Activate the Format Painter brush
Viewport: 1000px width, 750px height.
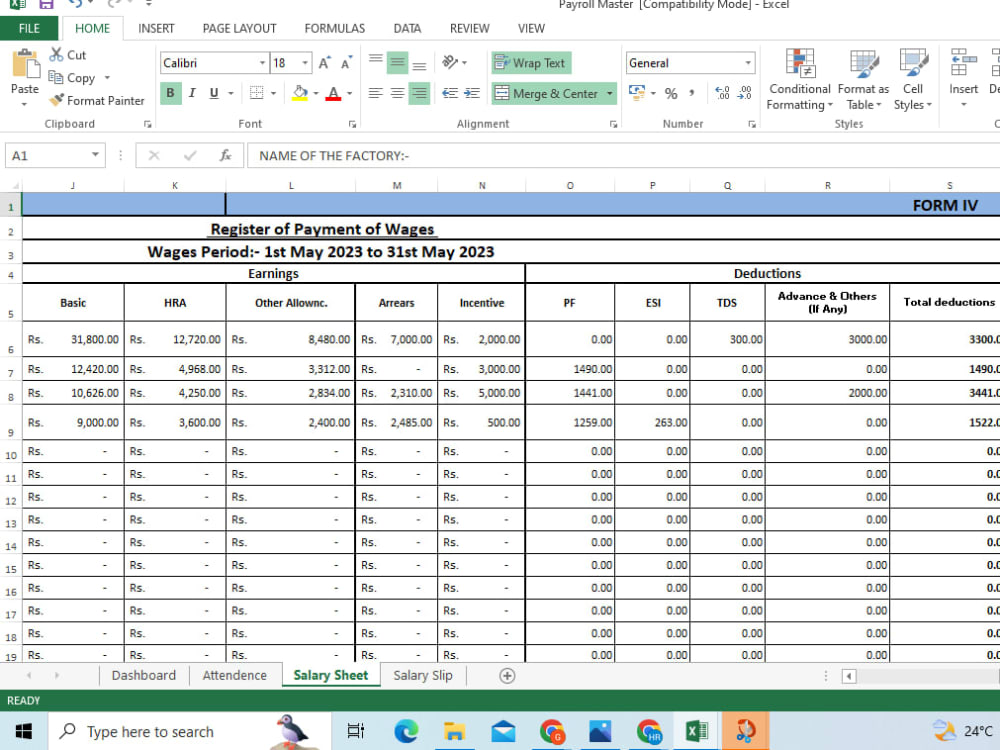click(x=57, y=100)
